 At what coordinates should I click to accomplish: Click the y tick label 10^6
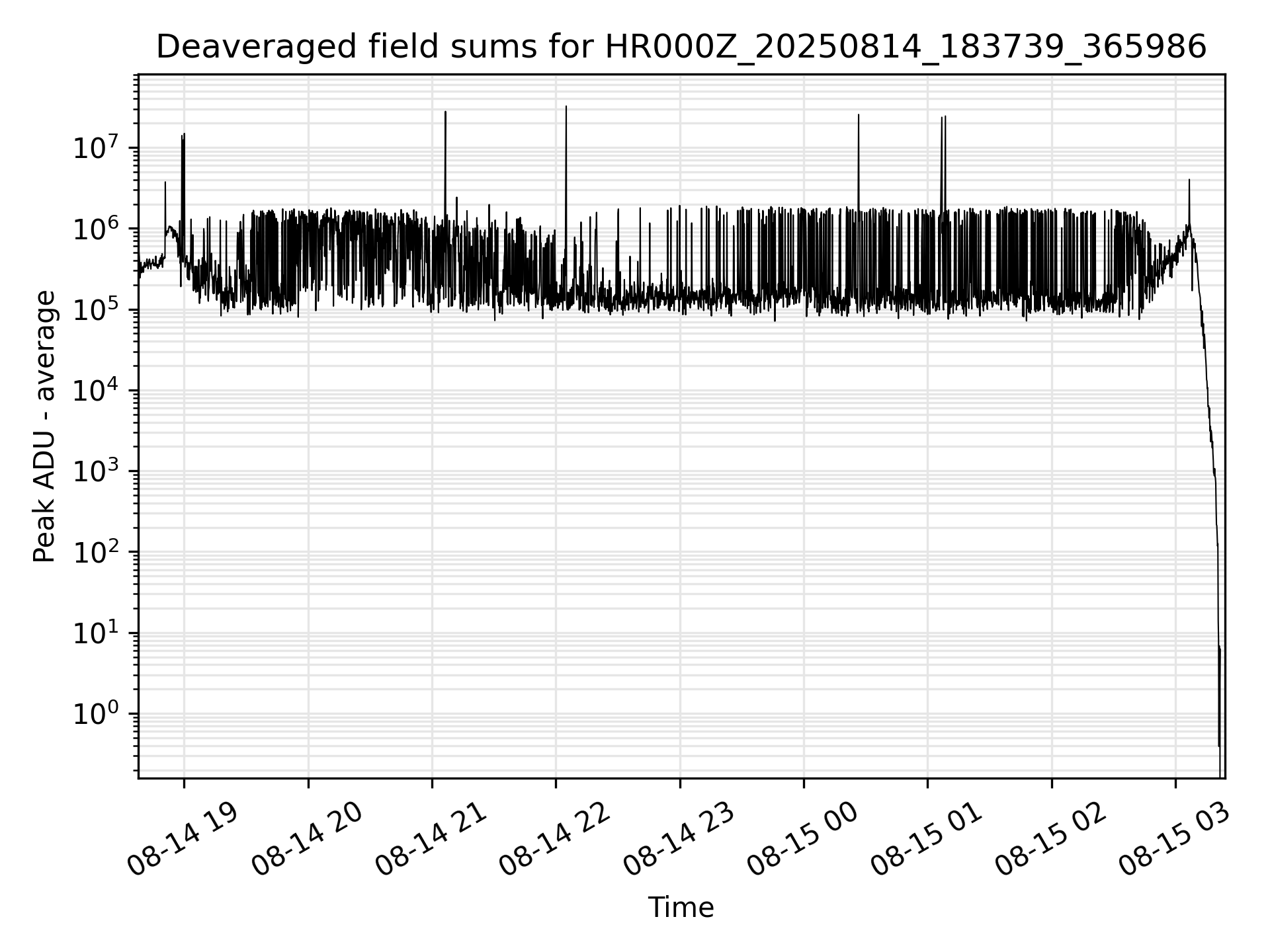[x=97, y=227]
